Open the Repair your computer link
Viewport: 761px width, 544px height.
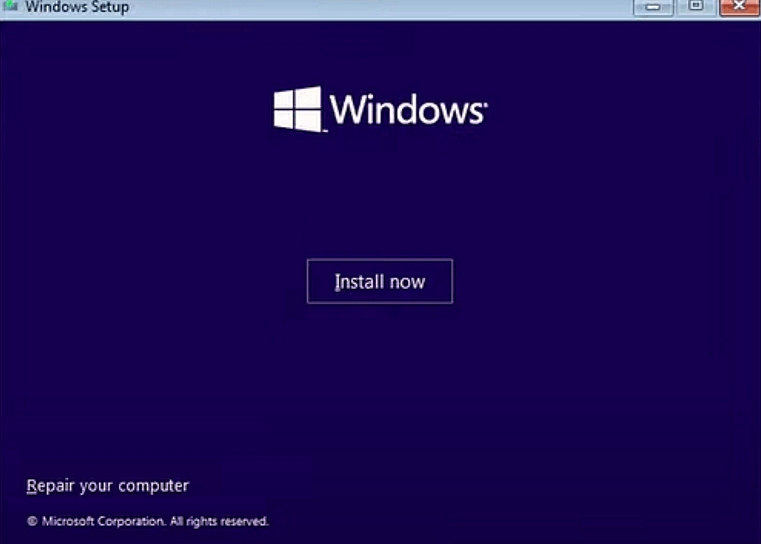point(107,486)
